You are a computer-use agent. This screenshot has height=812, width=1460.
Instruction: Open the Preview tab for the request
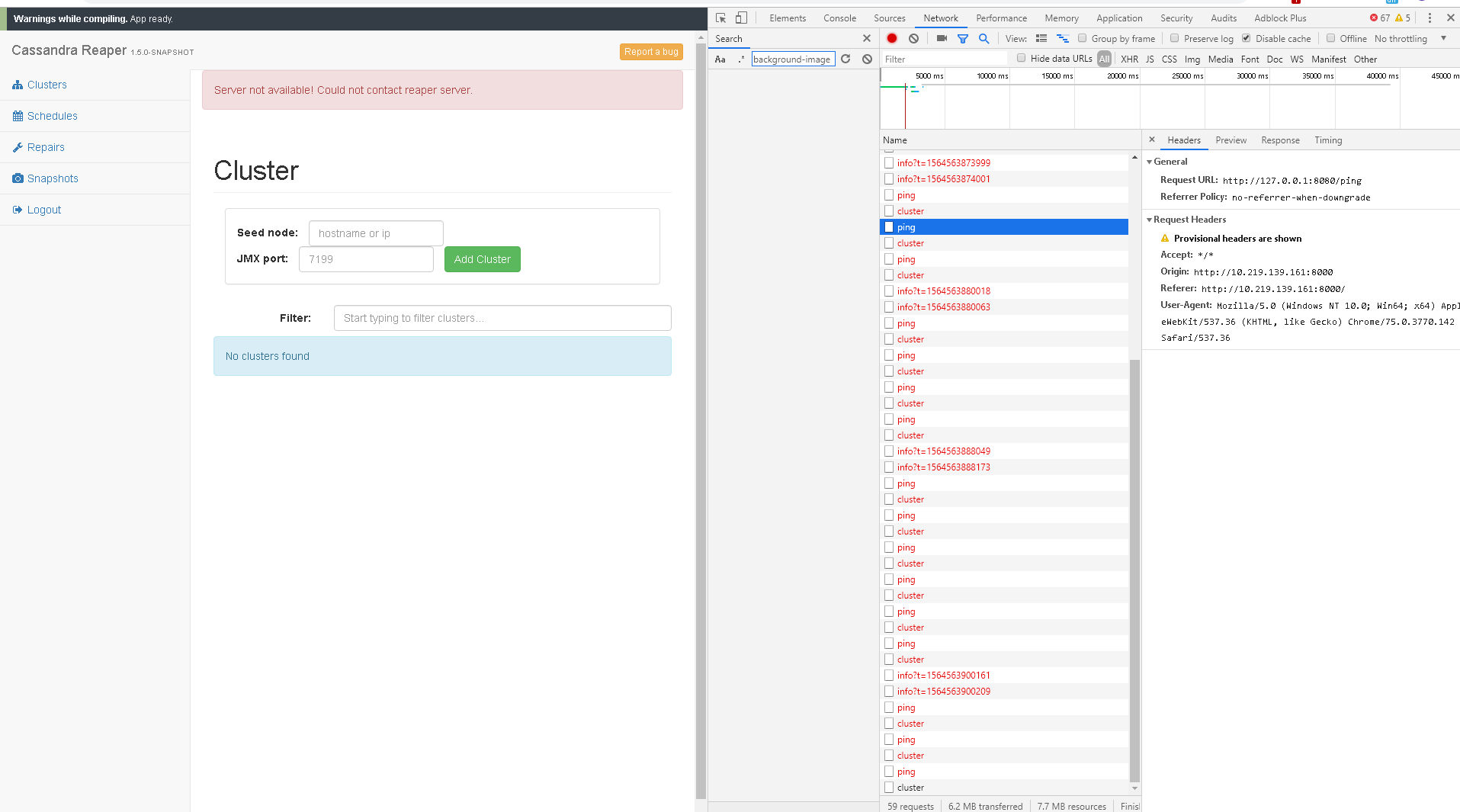pyautogui.click(x=1231, y=140)
